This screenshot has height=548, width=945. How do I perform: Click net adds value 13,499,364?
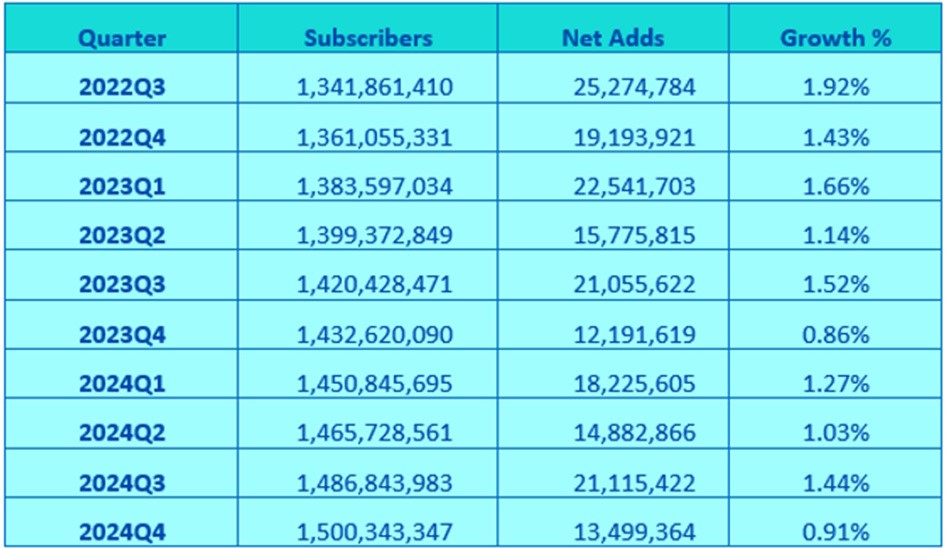click(634, 532)
